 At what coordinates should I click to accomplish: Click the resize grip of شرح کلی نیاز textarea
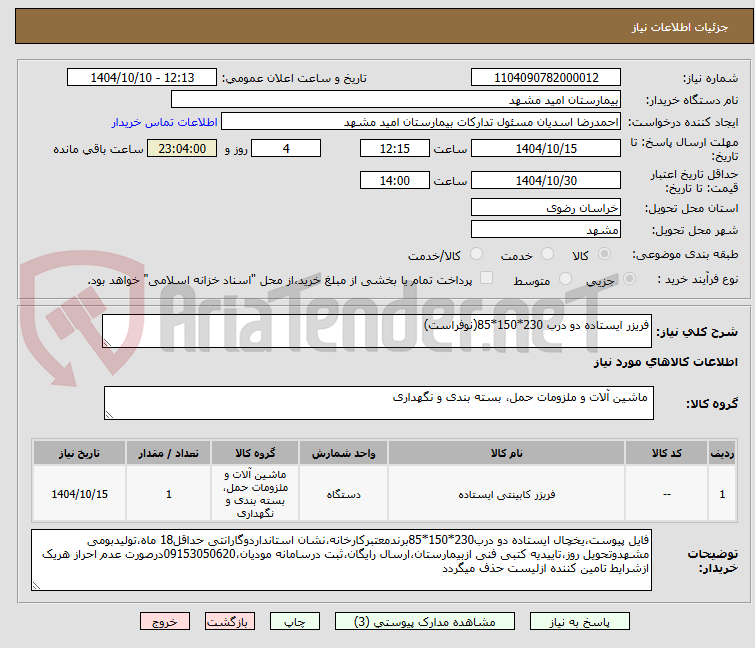click(107, 342)
